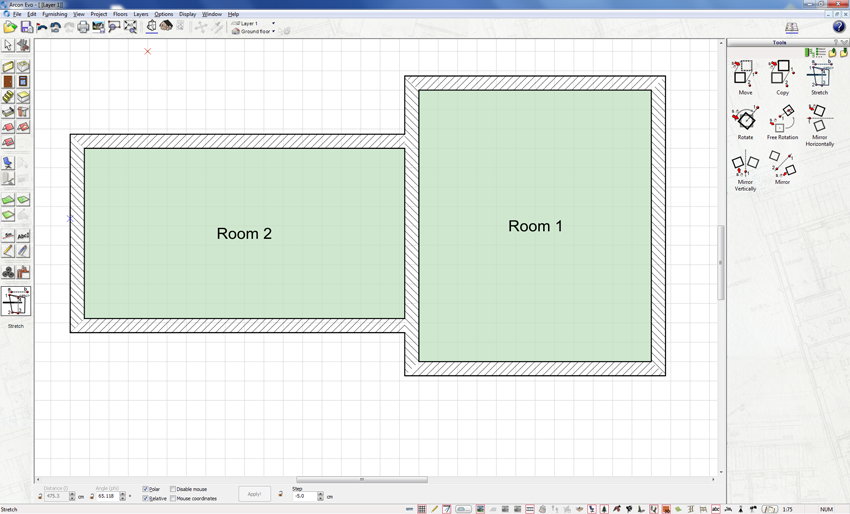The height and width of the screenshot is (514, 850).
Task: Toggle tree visibility icon in status bar
Action: click(604, 509)
